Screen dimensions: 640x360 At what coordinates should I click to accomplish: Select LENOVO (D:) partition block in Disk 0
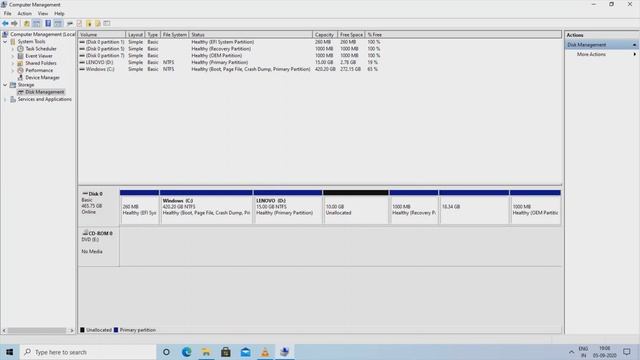[x=288, y=207]
